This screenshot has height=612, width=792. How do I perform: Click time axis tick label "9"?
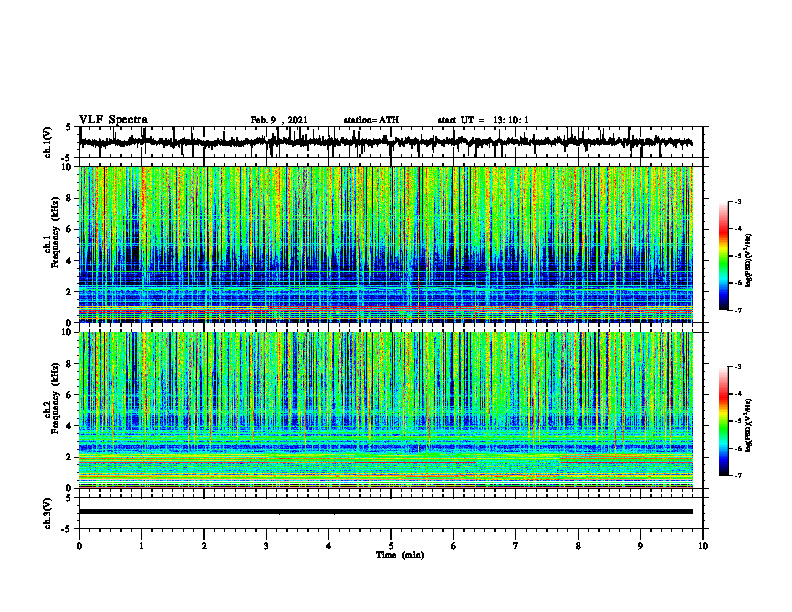[640, 546]
